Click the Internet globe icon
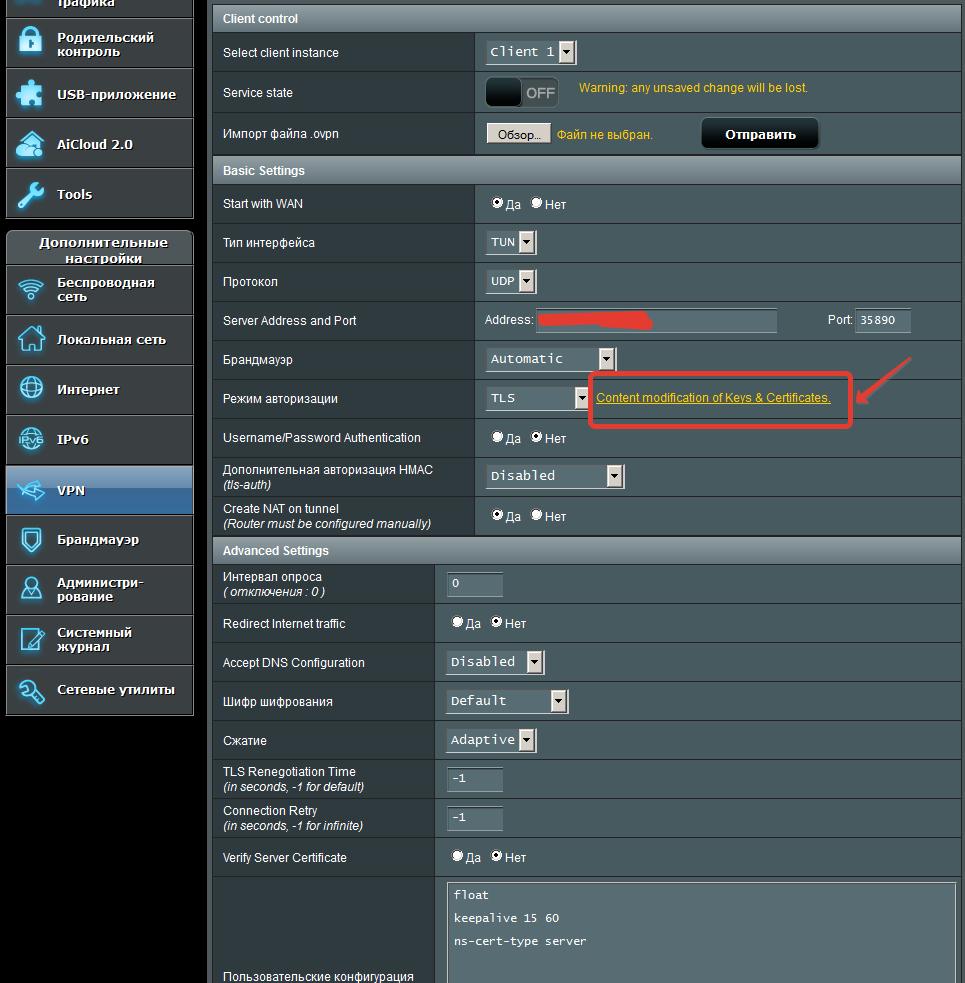This screenshot has height=983, width=965. coord(31,390)
